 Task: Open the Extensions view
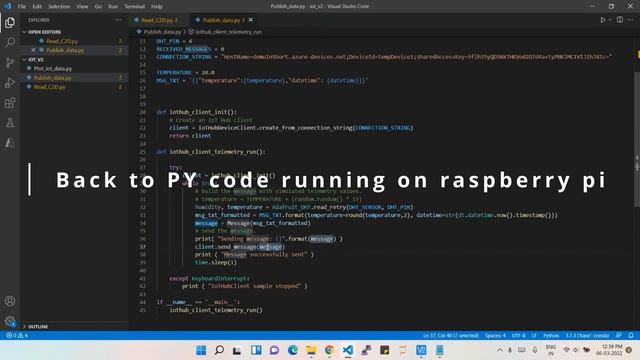click(10, 102)
